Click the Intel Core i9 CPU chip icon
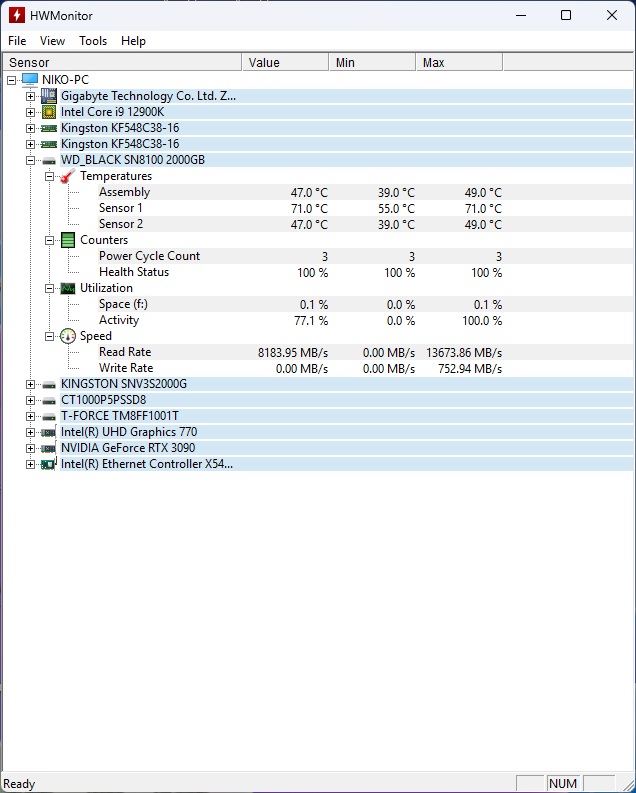636x793 pixels. (x=49, y=112)
